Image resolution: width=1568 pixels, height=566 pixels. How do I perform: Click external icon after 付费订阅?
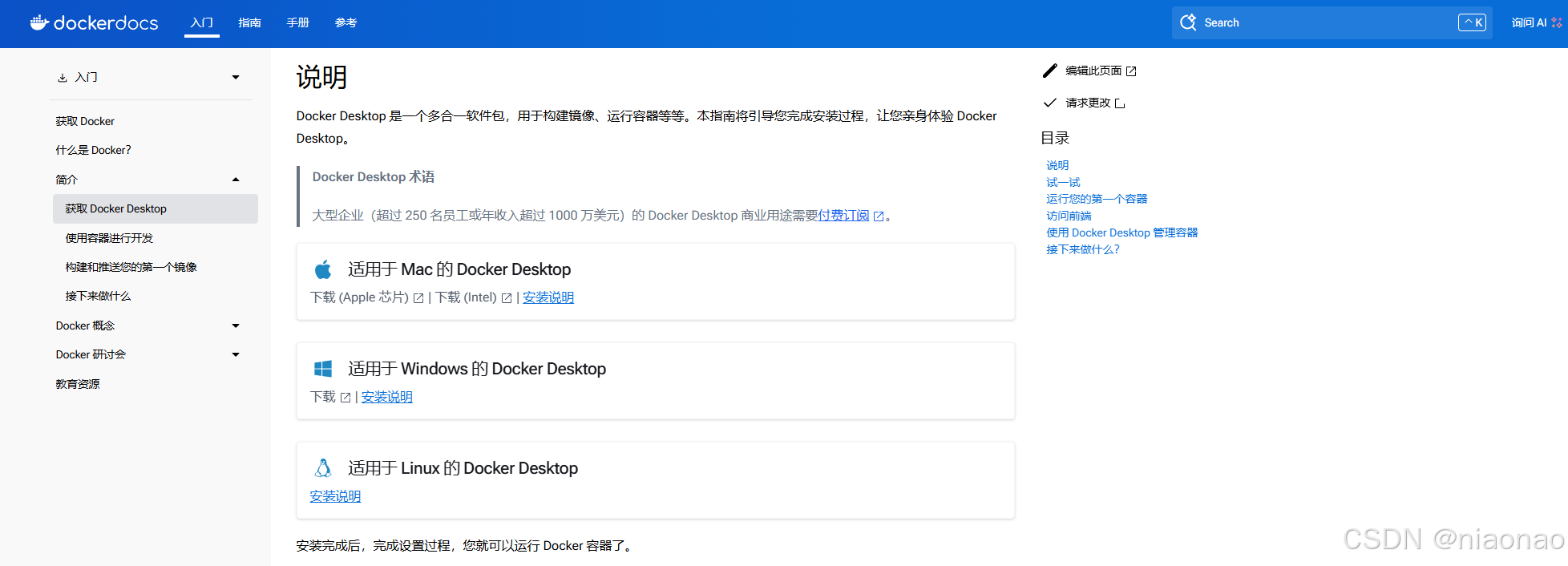pyautogui.click(x=879, y=216)
